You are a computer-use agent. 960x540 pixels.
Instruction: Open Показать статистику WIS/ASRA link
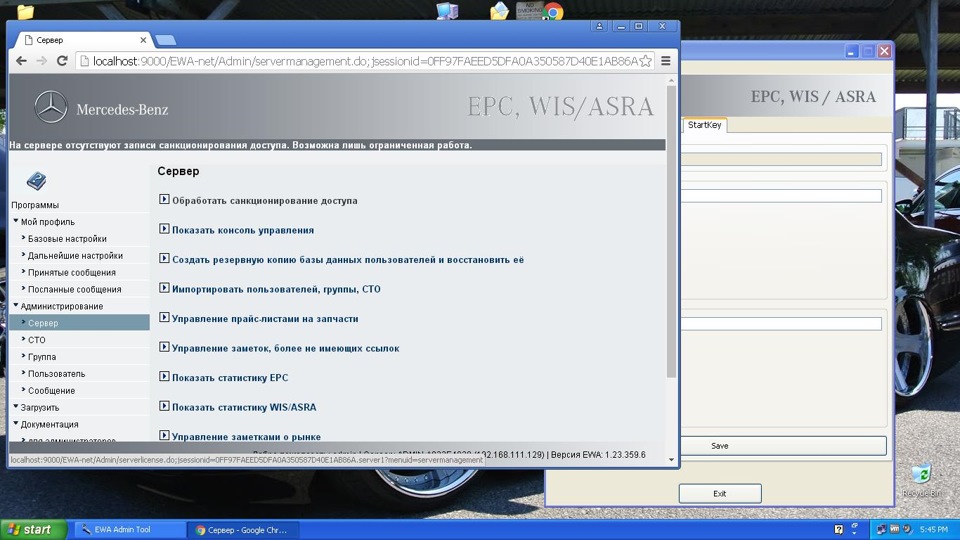point(244,407)
